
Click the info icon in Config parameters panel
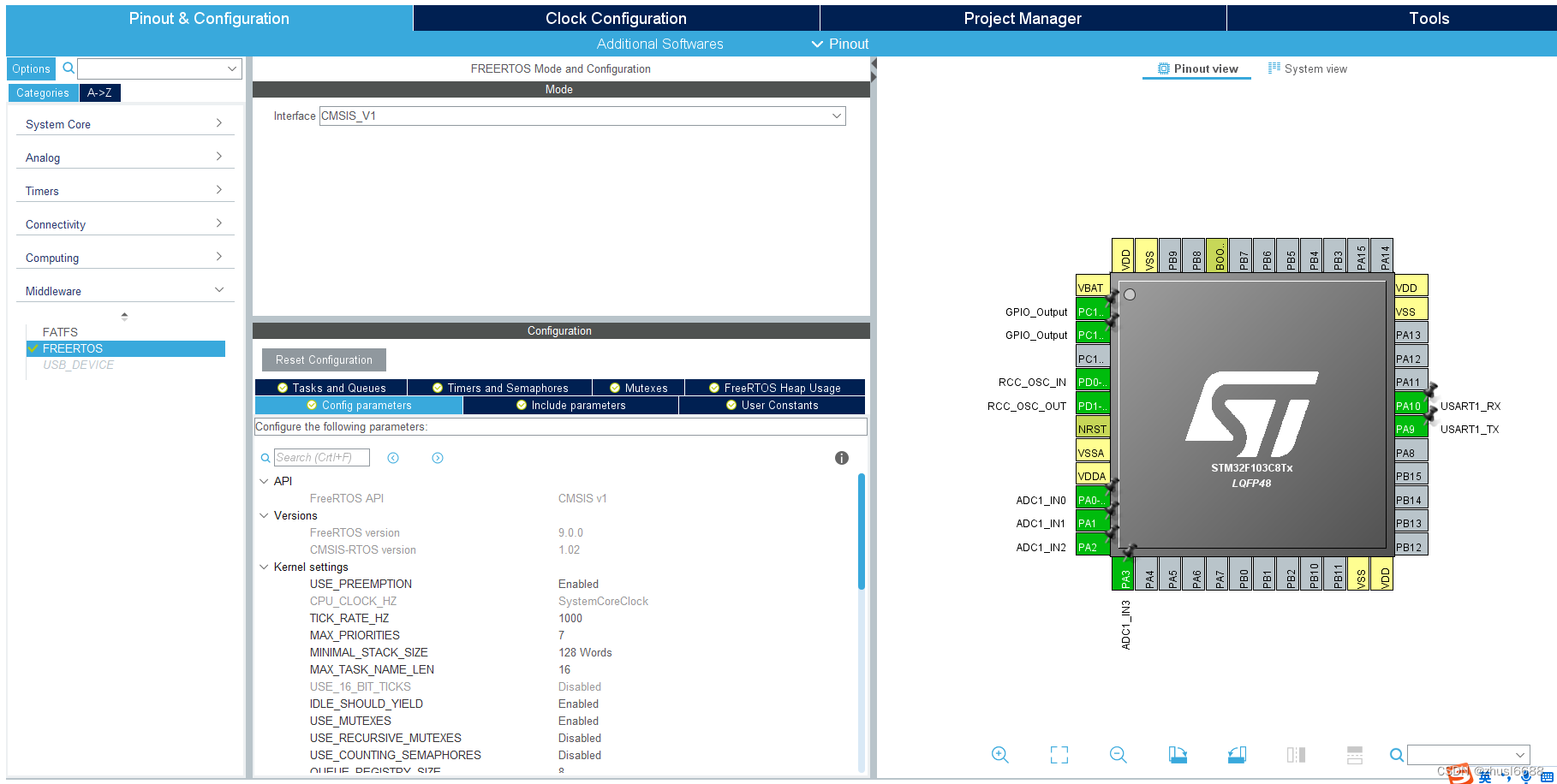841,458
